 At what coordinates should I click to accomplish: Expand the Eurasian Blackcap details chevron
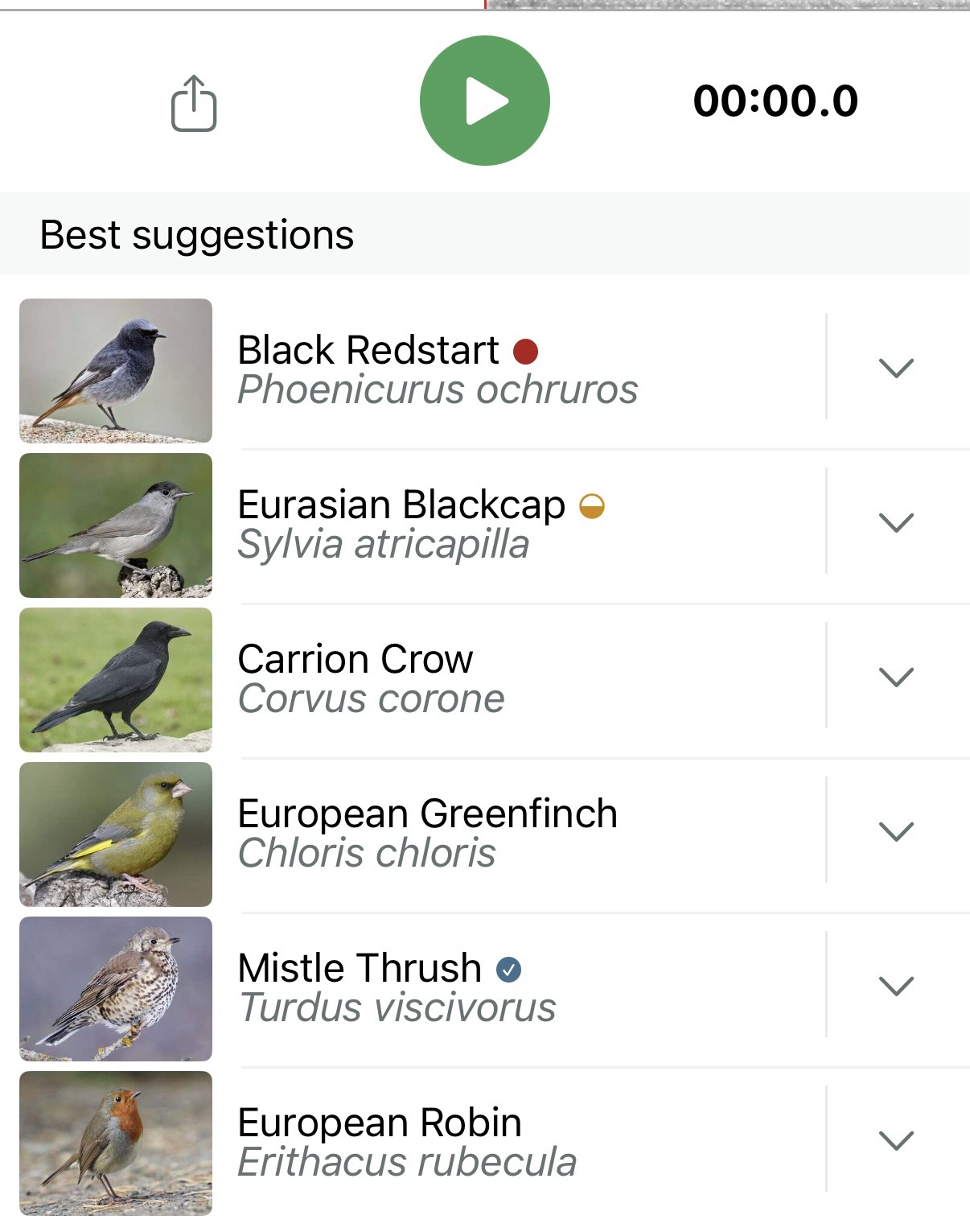896,522
